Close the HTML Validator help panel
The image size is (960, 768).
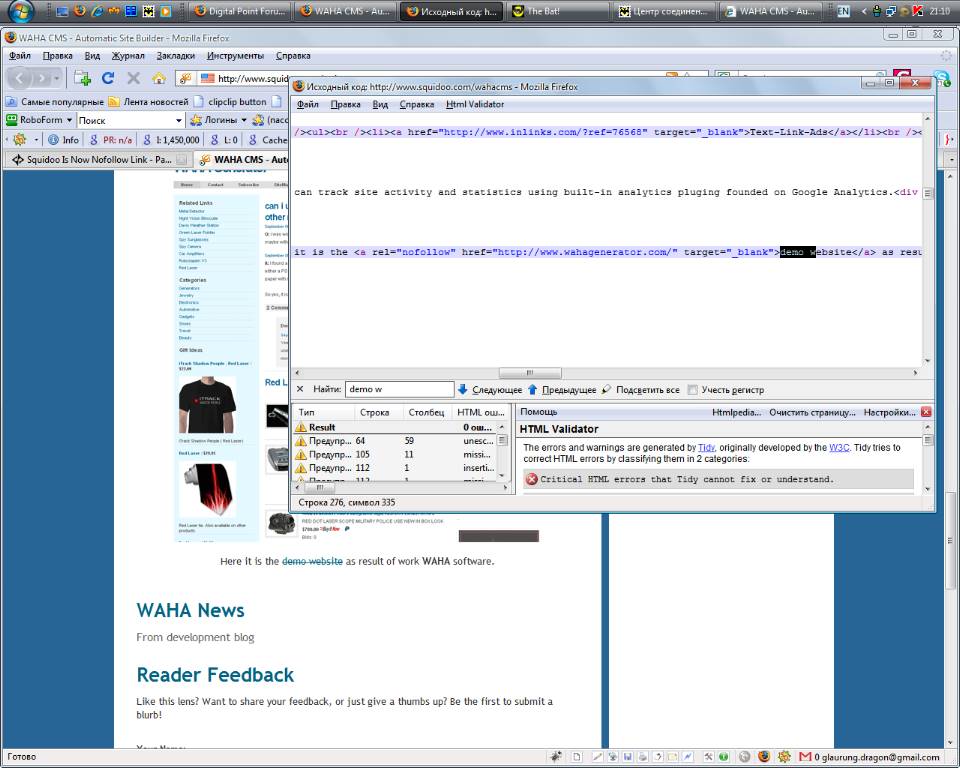[x=926, y=412]
